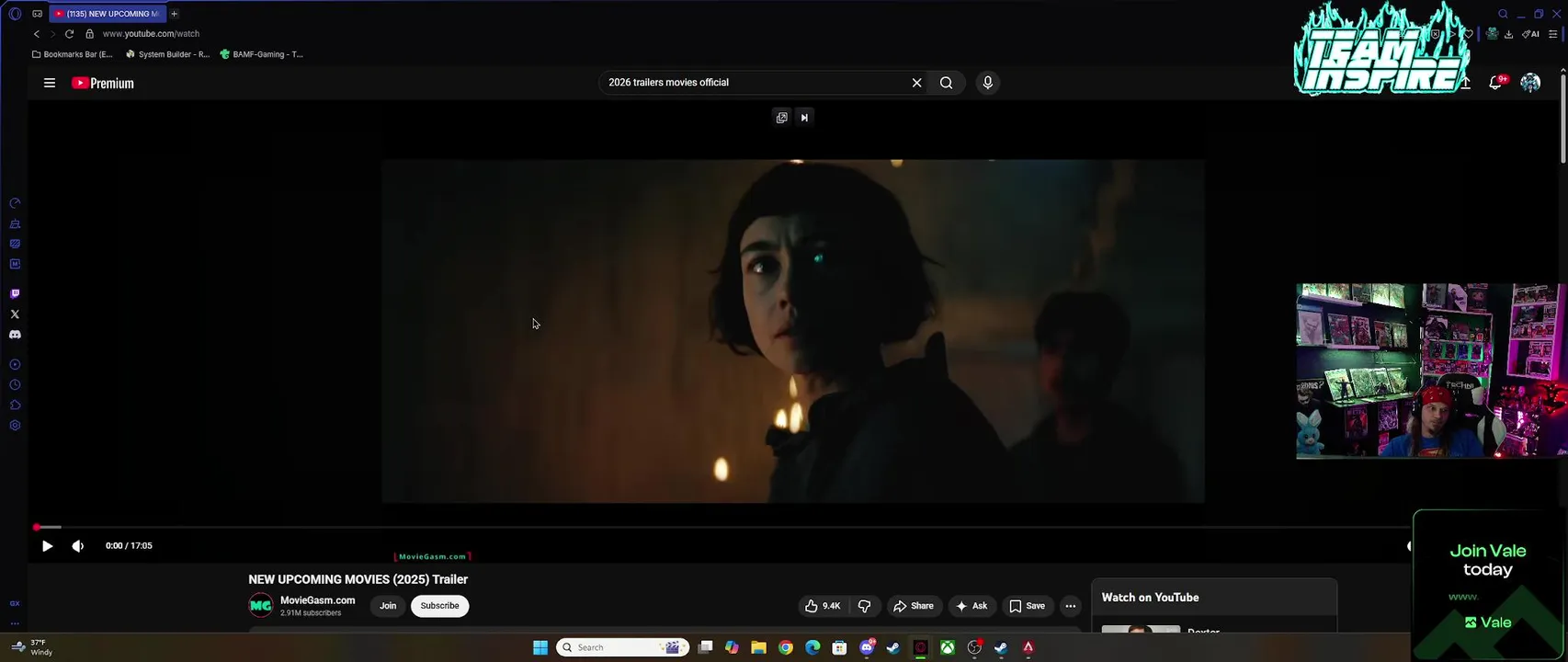Submit the YouTube search

coord(946,83)
